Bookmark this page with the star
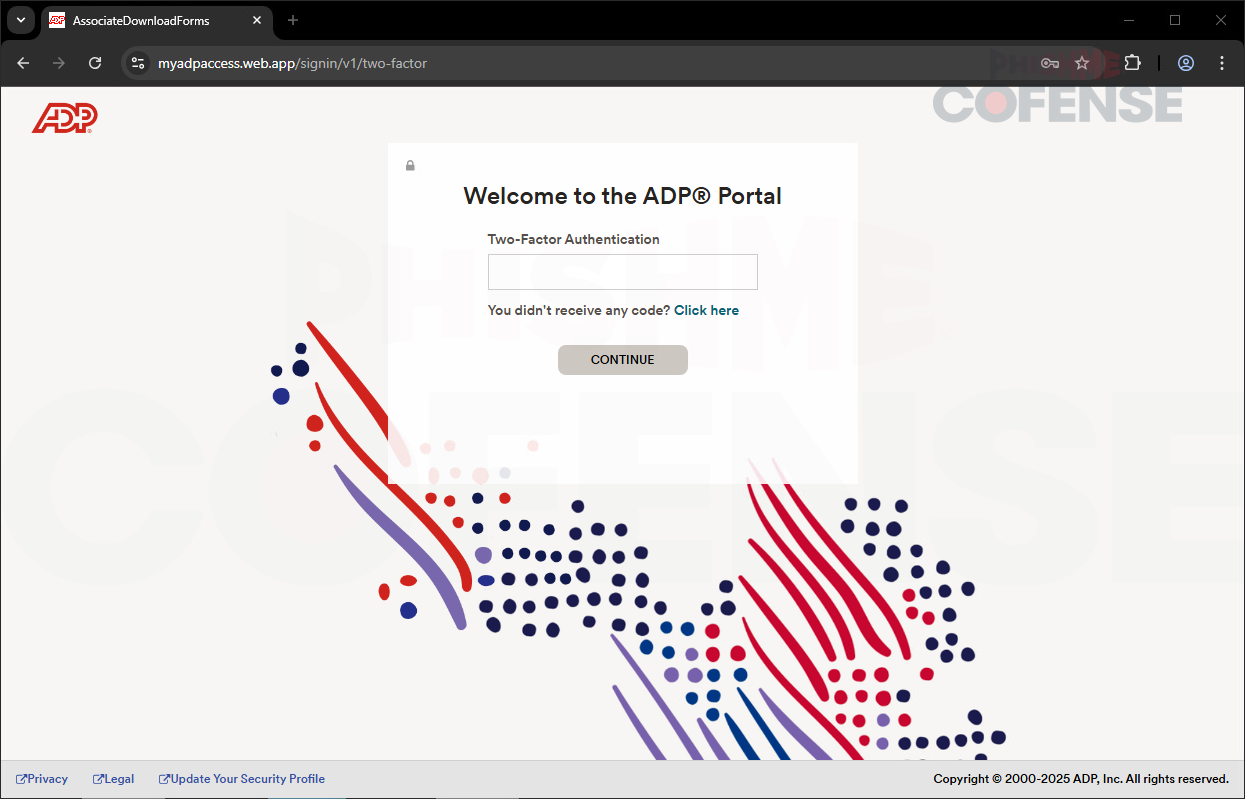This screenshot has width=1245, height=799. click(1082, 63)
